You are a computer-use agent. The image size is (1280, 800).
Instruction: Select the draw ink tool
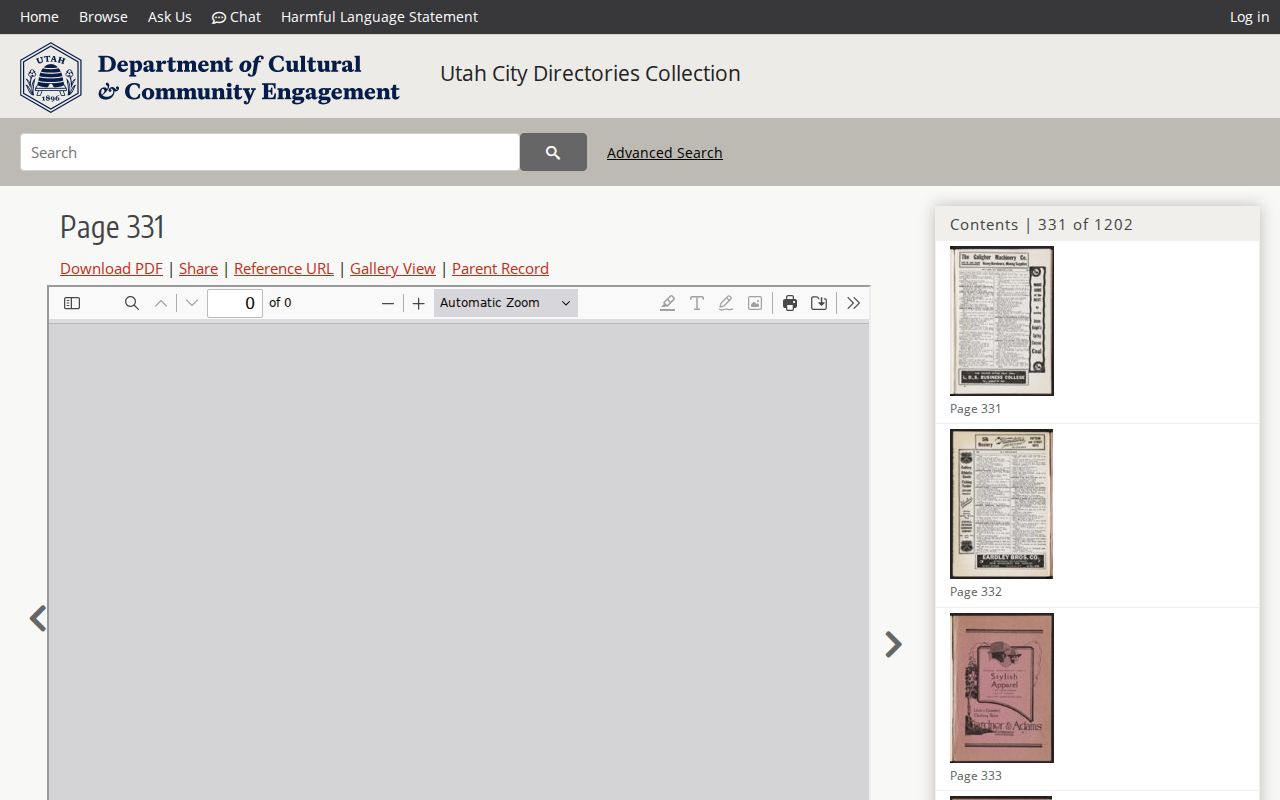tap(726, 303)
